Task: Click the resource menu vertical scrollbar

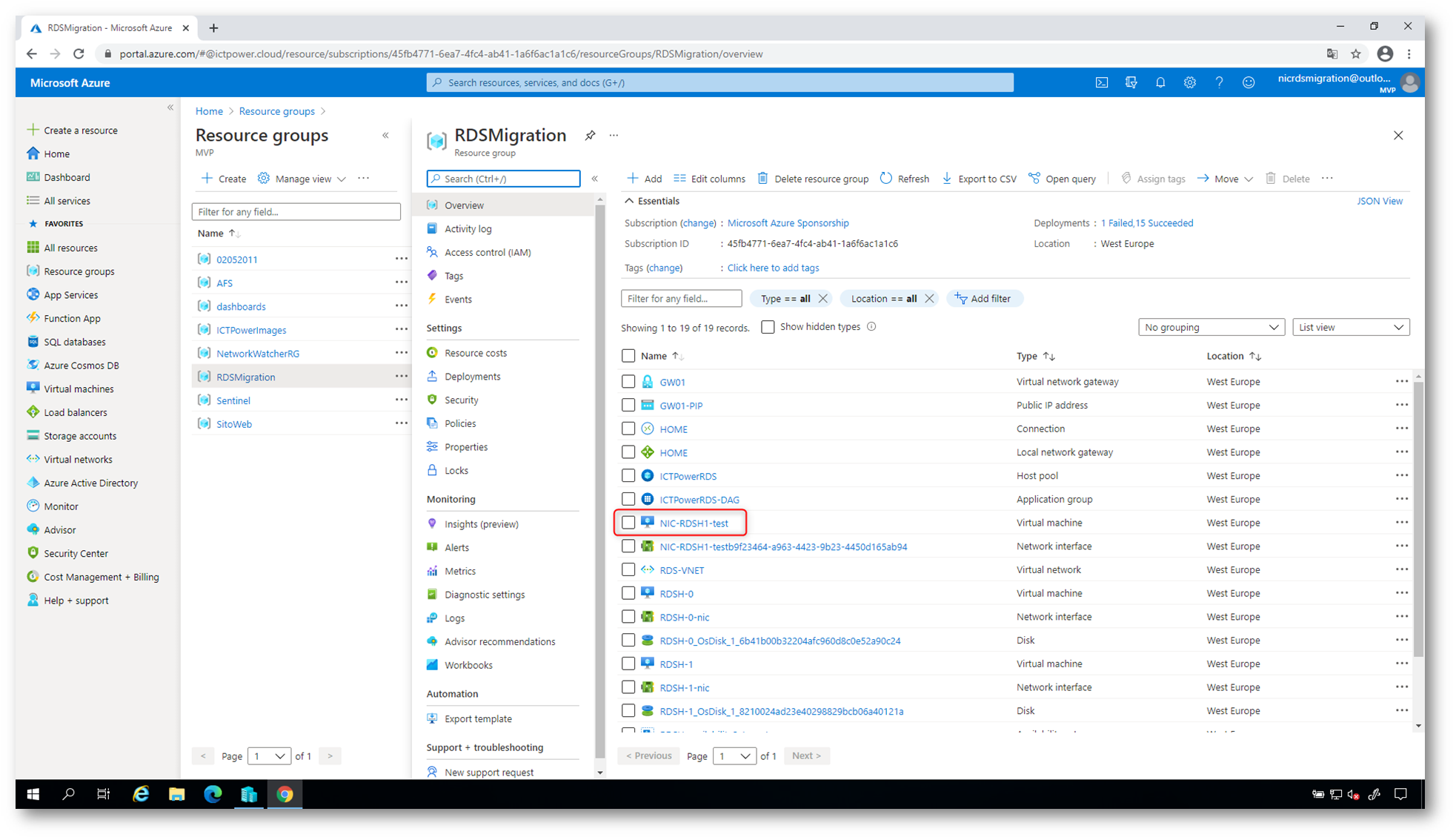Action: click(x=599, y=482)
